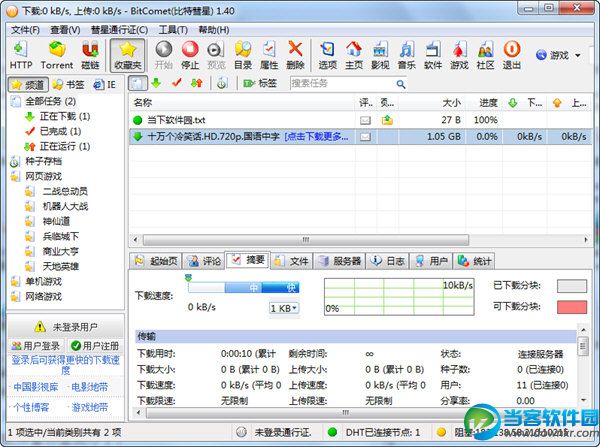Open the 彗星通行证(C) menu
The width and height of the screenshot is (600, 447).
119,30
